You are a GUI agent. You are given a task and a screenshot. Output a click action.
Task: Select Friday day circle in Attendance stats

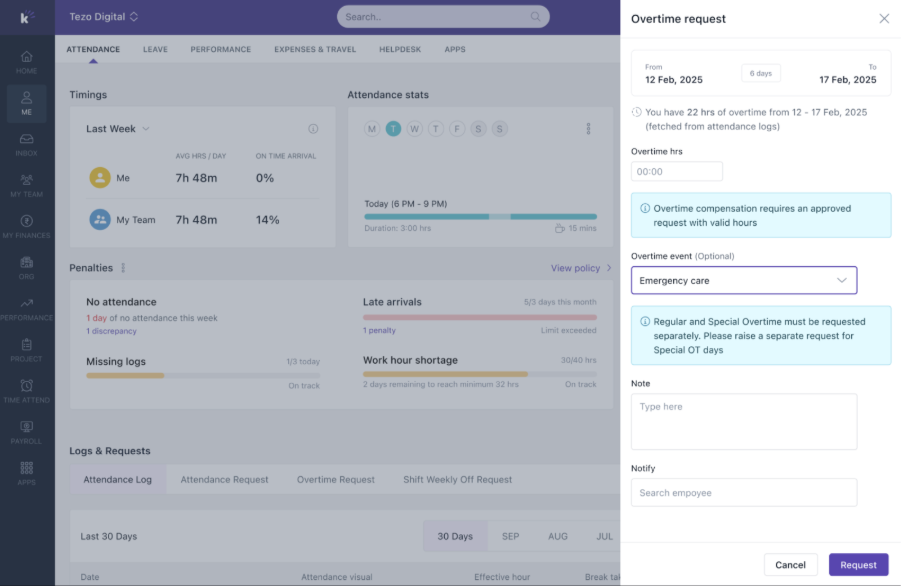click(457, 129)
